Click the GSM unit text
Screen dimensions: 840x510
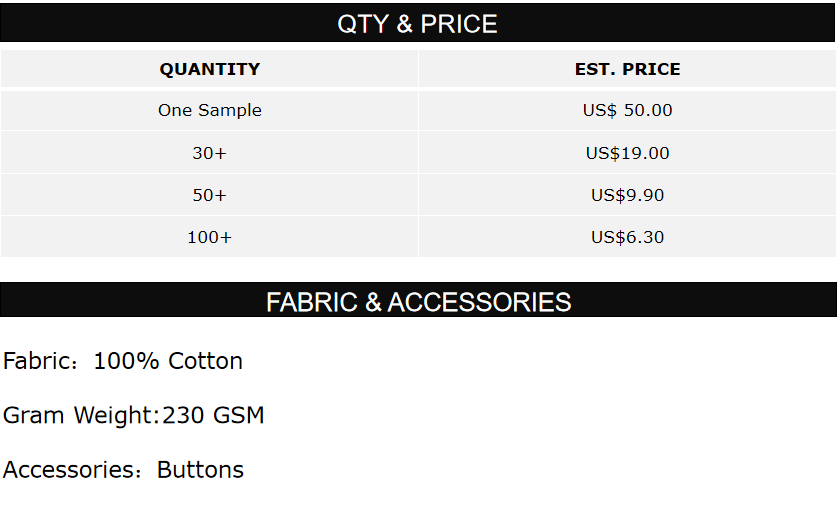point(238,415)
